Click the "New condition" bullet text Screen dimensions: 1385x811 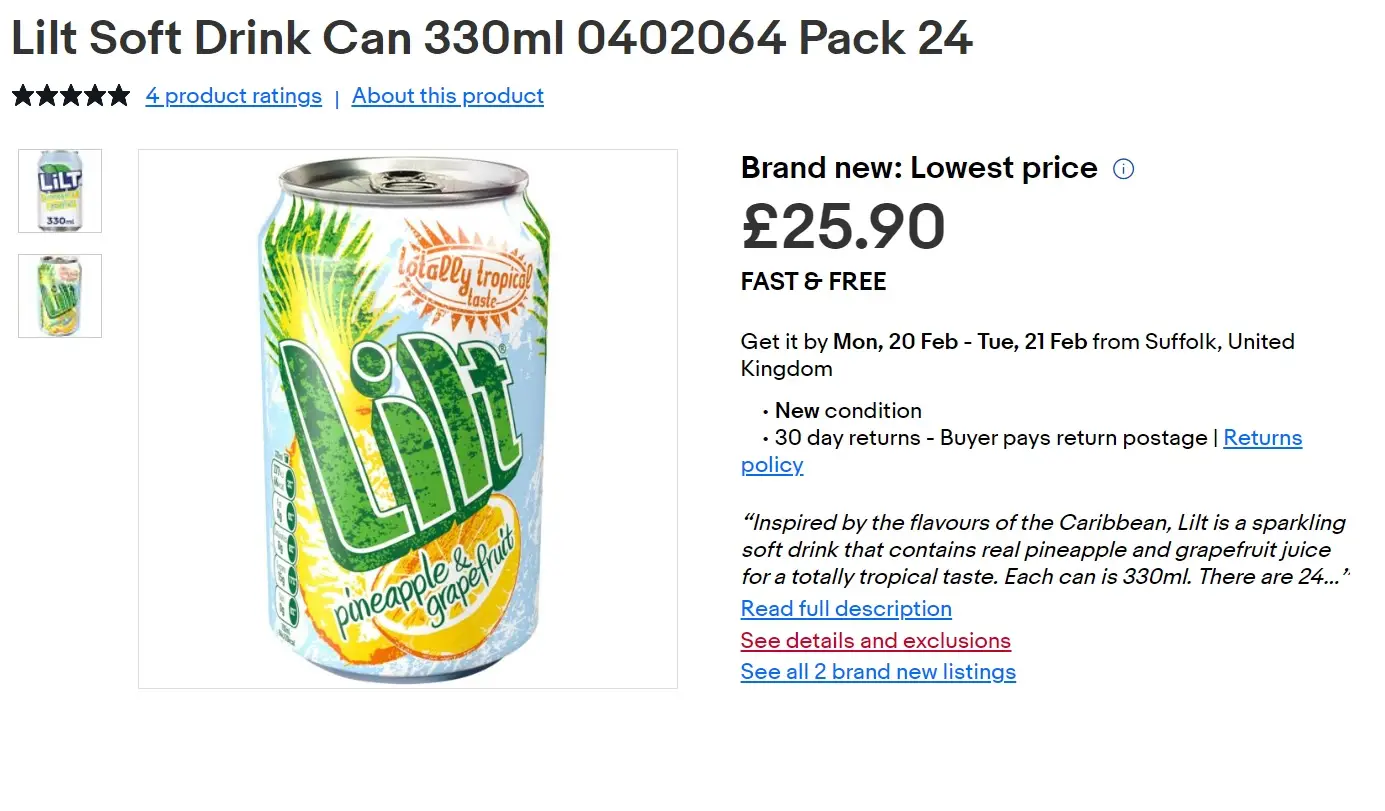coord(847,410)
